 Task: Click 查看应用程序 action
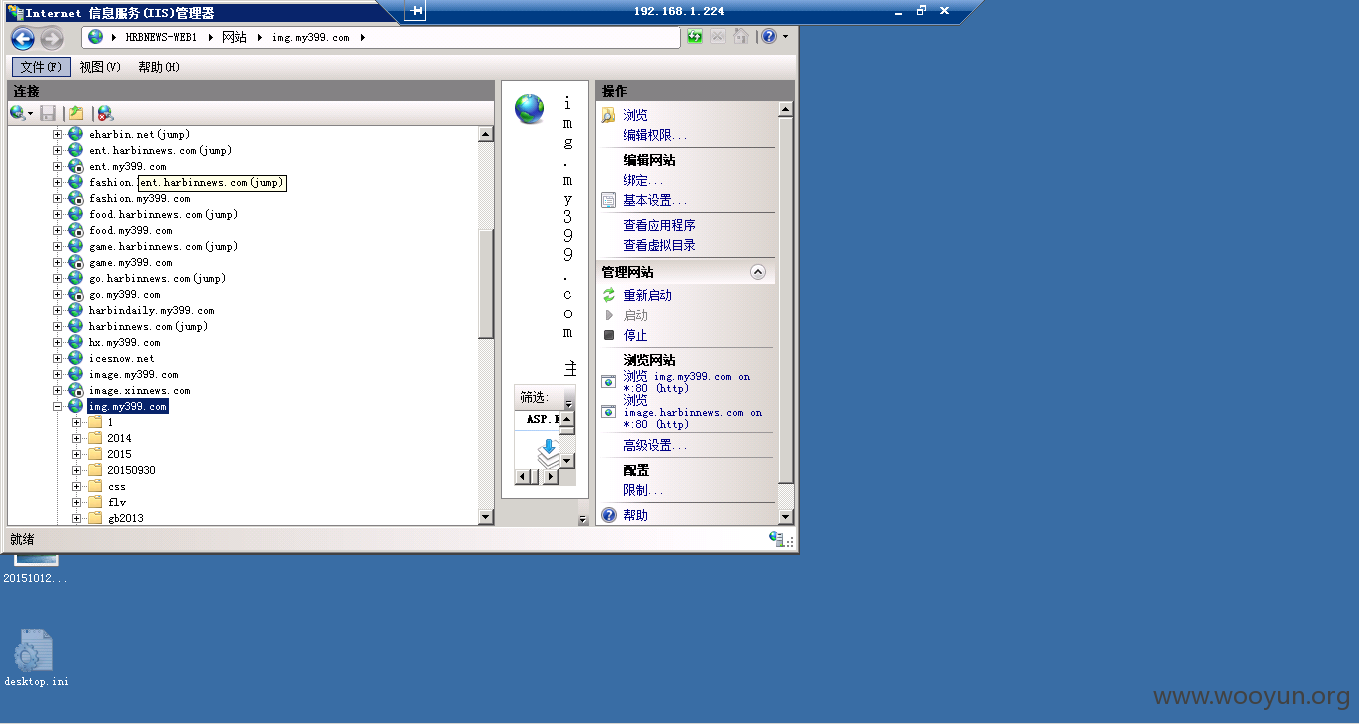[659, 225]
